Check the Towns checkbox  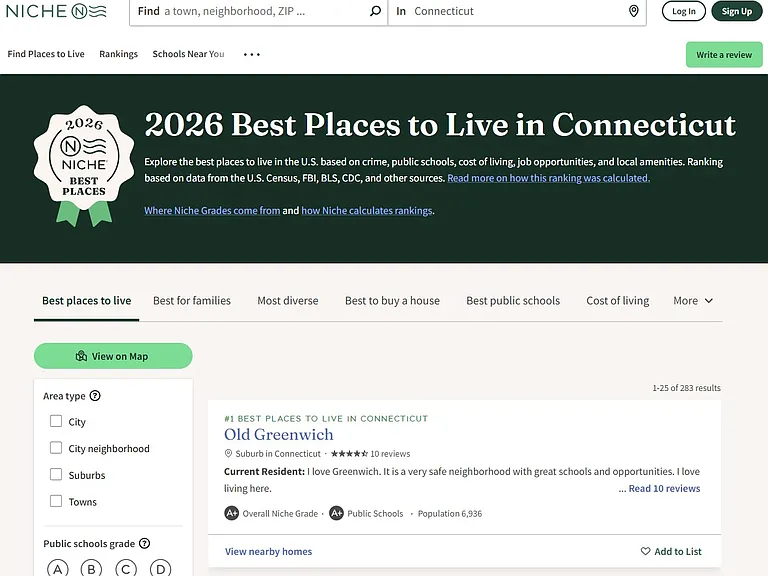point(56,501)
